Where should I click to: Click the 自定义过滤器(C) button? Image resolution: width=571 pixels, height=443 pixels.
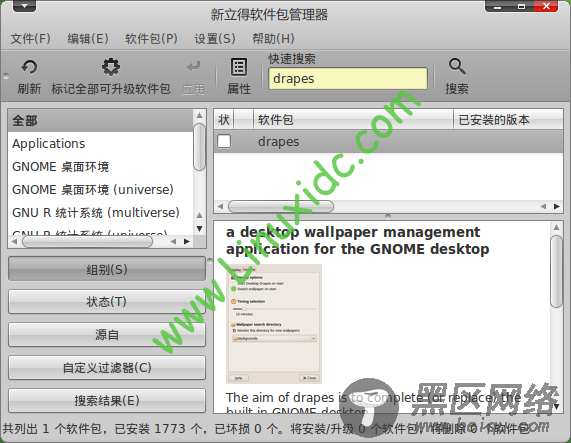pyautogui.click(x=107, y=367)
